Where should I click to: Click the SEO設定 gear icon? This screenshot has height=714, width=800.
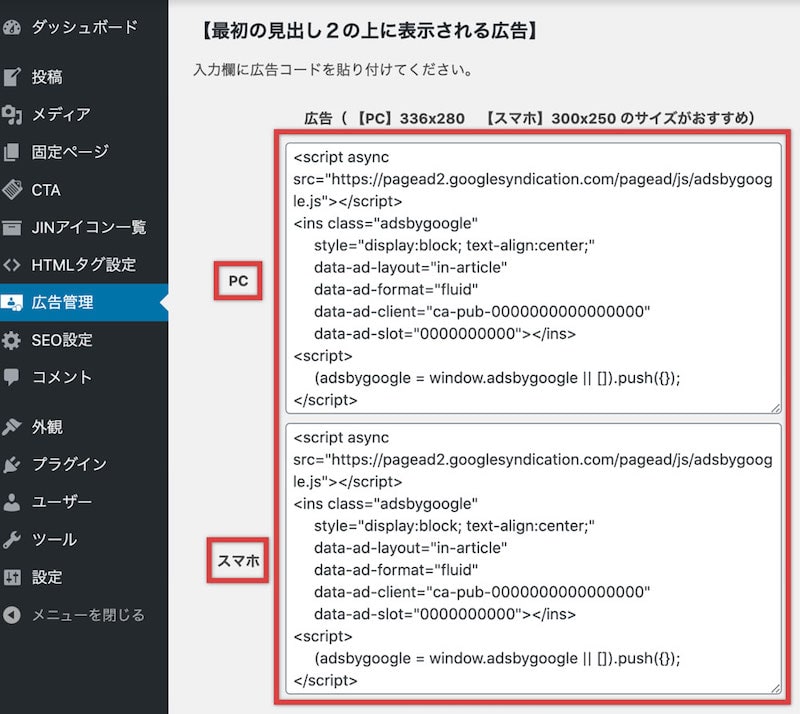11,340
